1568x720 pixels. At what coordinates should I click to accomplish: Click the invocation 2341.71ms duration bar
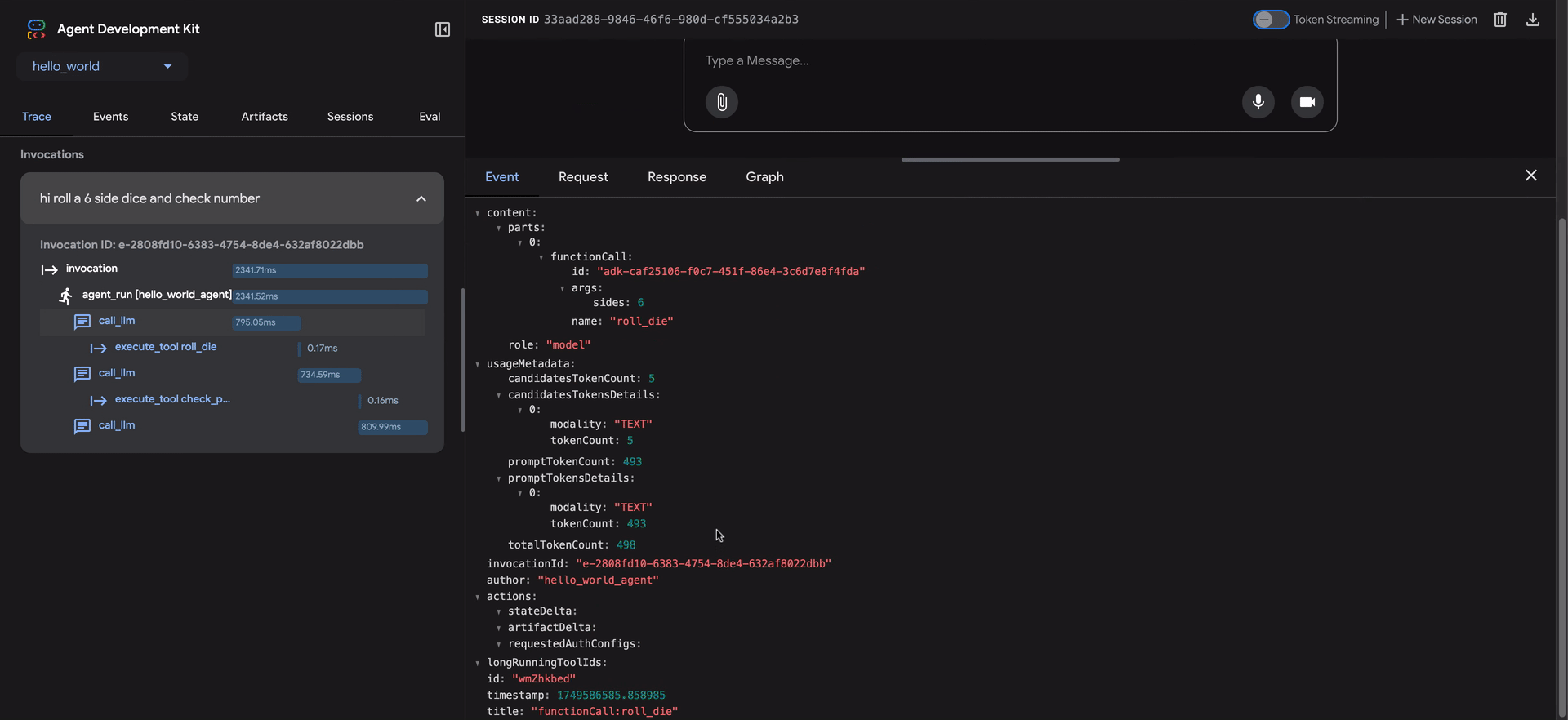coord(329,270)
